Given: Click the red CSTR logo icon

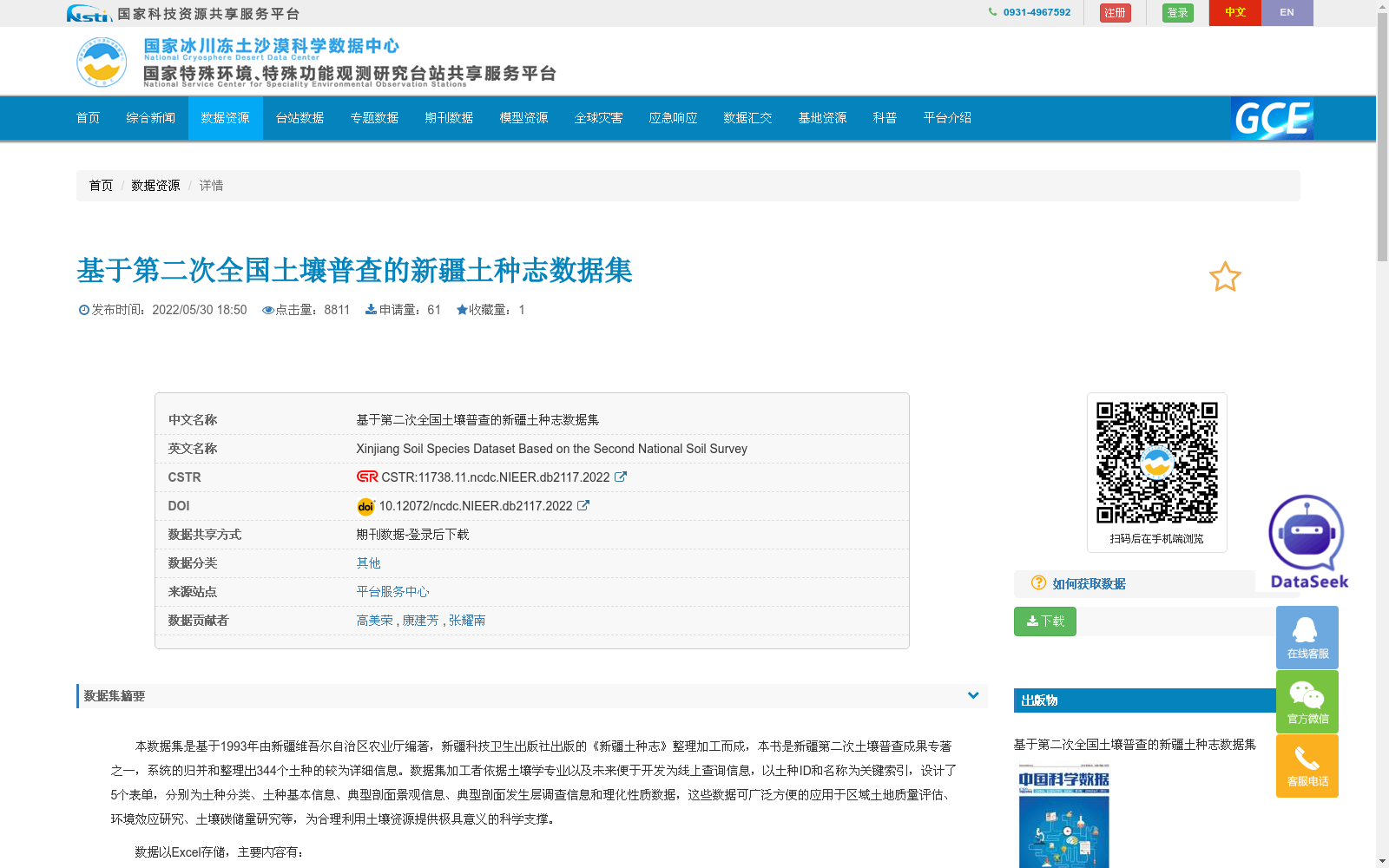Looking at the screenshot, I should coord(367,477).
